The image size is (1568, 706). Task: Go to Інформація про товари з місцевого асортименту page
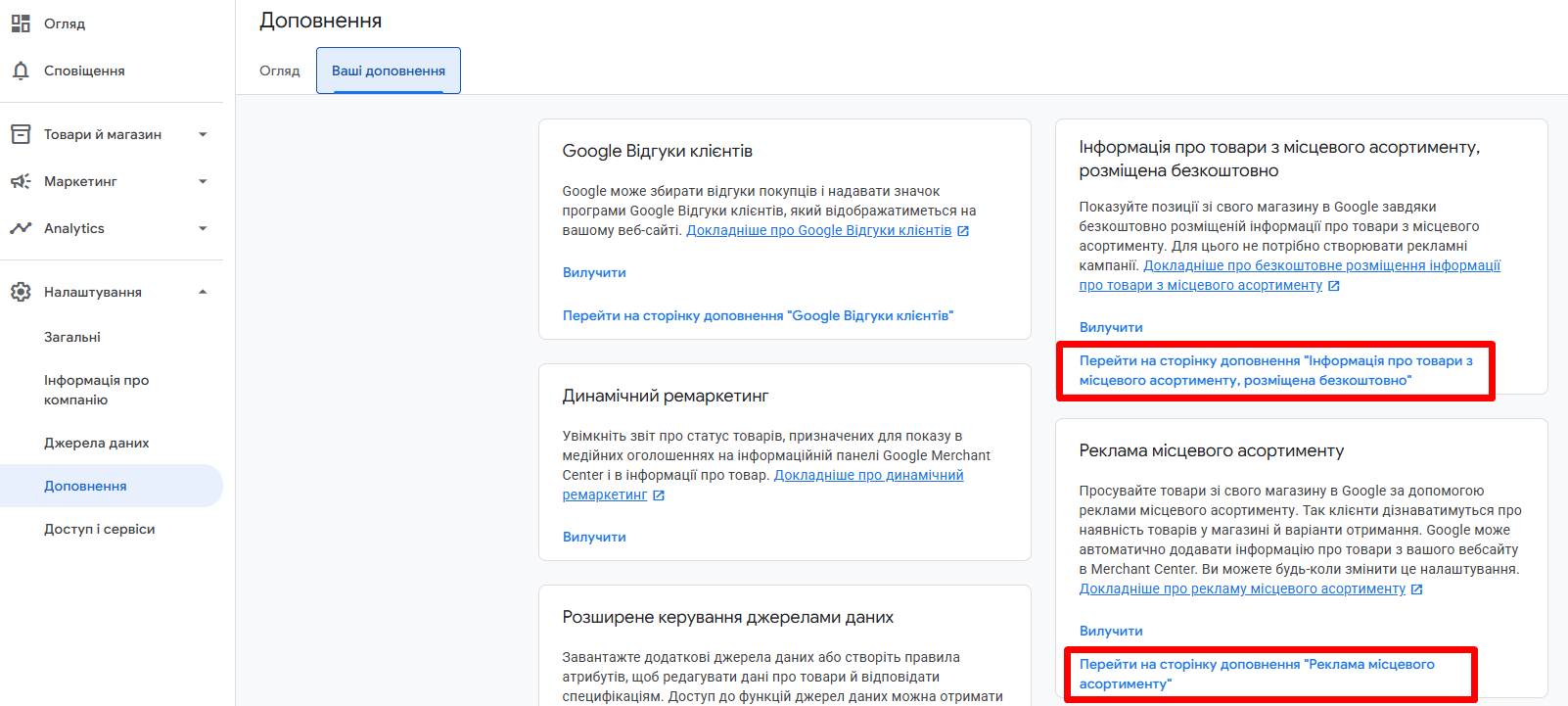(1276, 370)
